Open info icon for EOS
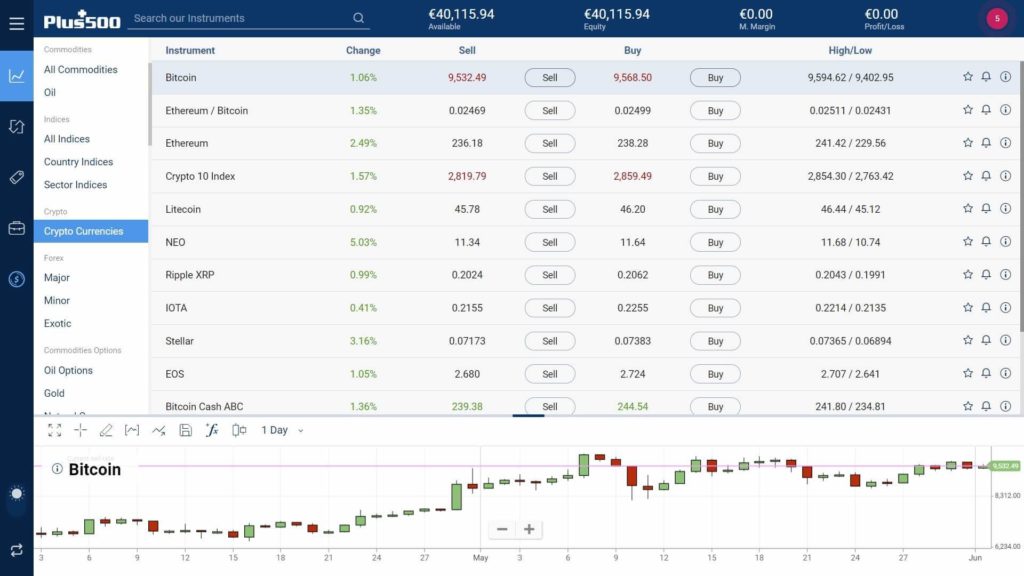 pyautogui.click(x=1006, y=374)
